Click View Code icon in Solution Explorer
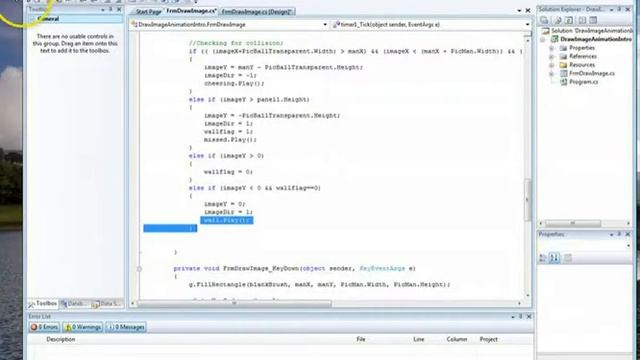The image size is (640, 360). tap(582, 20)
